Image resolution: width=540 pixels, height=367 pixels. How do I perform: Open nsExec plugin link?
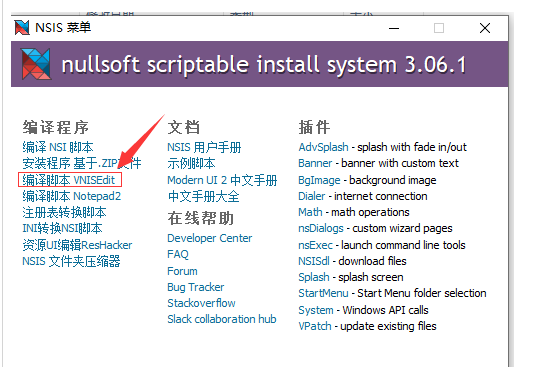point(315,245)
